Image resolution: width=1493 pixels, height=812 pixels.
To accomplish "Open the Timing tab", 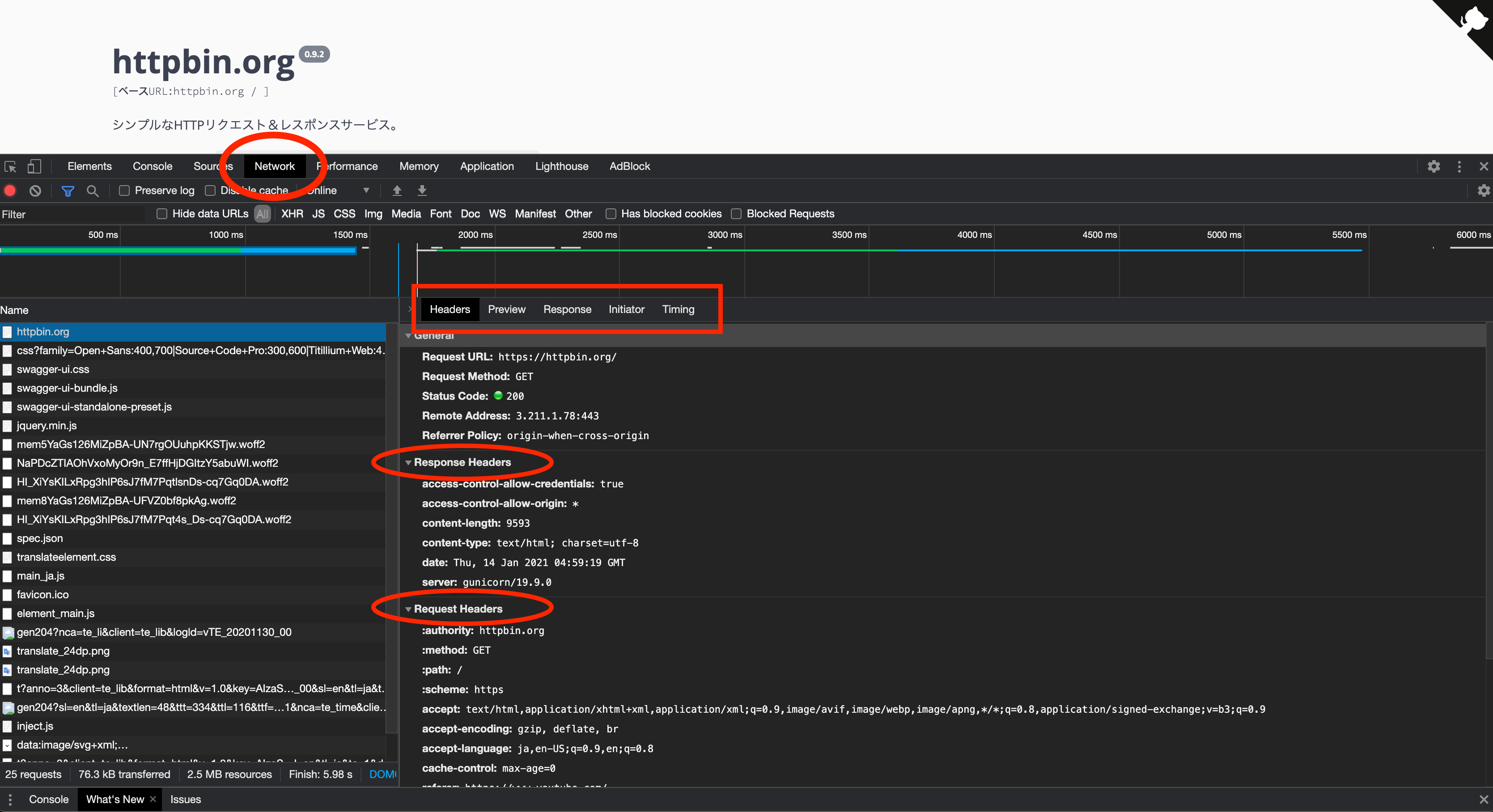I will click(678, 309).
